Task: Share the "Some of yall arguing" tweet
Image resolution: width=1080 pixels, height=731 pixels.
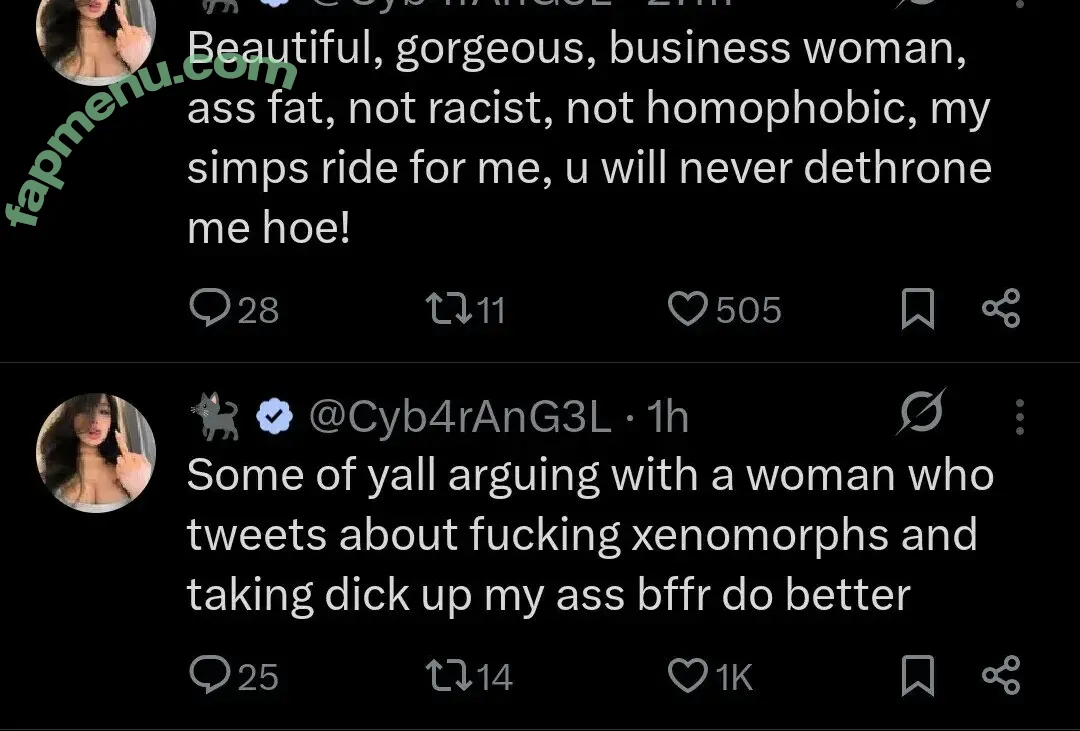Action: pos(1001,676)
